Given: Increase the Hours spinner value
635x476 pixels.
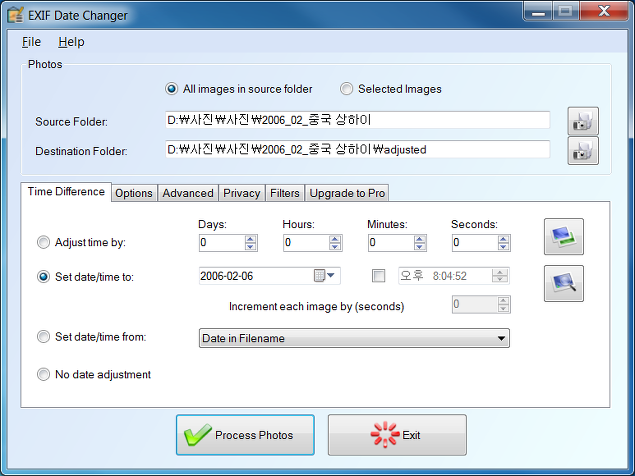Looking at the screenshot, I should pyautogui.click(x=335, y=239).
